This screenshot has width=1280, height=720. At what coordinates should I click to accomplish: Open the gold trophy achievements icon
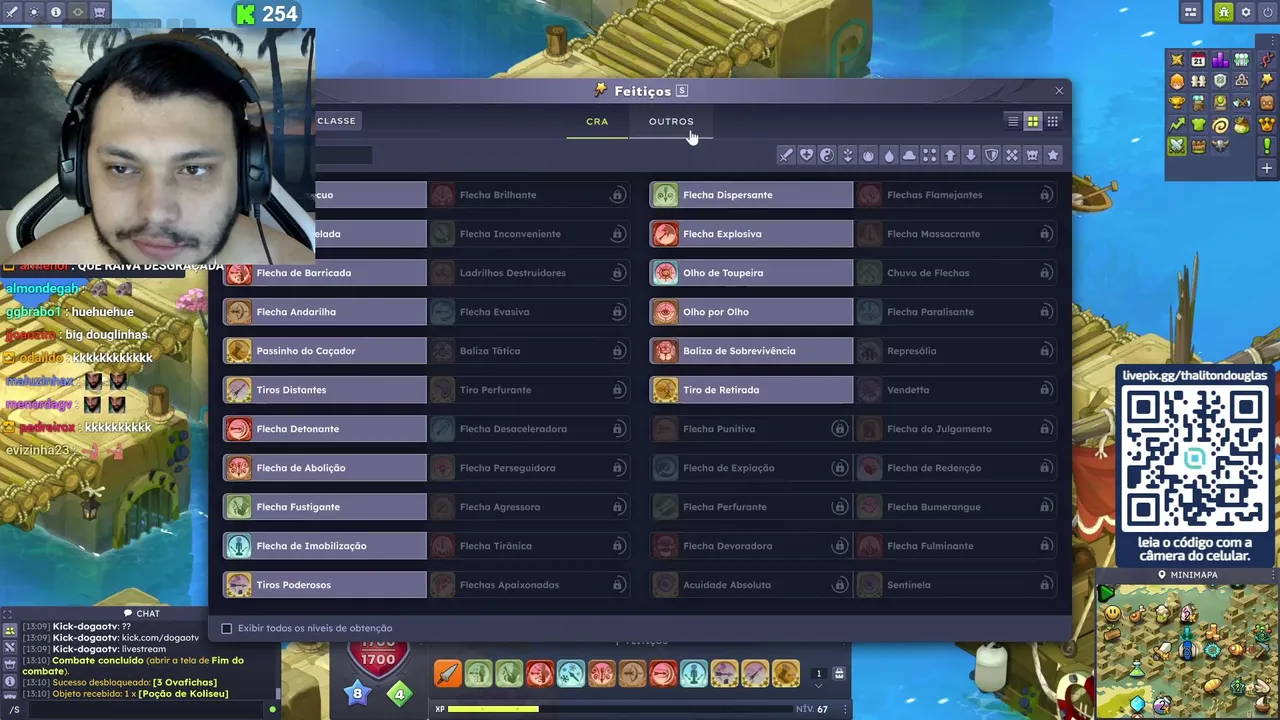click(x=1177, y=103)
